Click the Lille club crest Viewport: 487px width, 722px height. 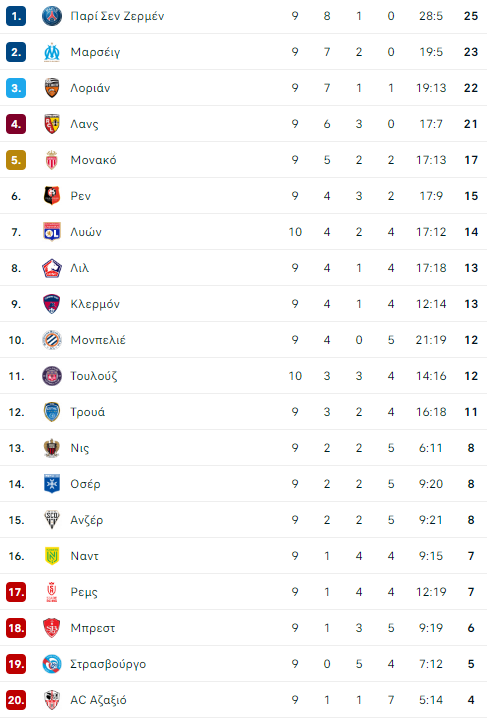point(52,268)
